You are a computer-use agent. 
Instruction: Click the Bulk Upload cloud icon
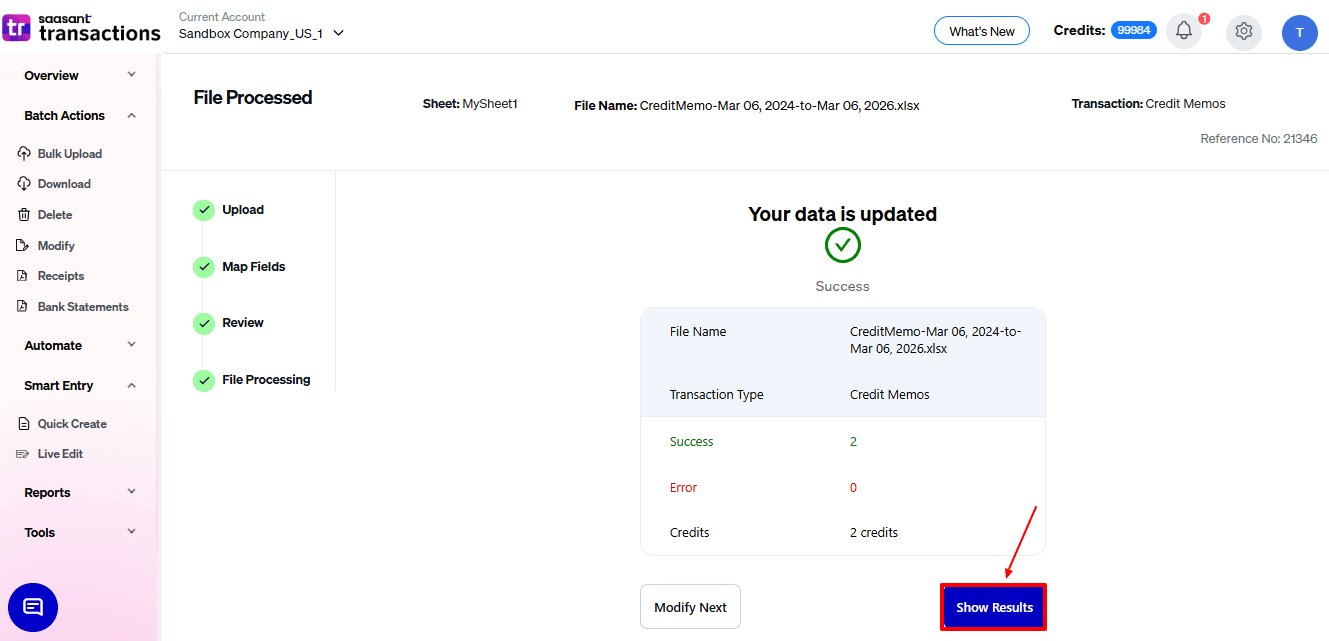point(24,154)
